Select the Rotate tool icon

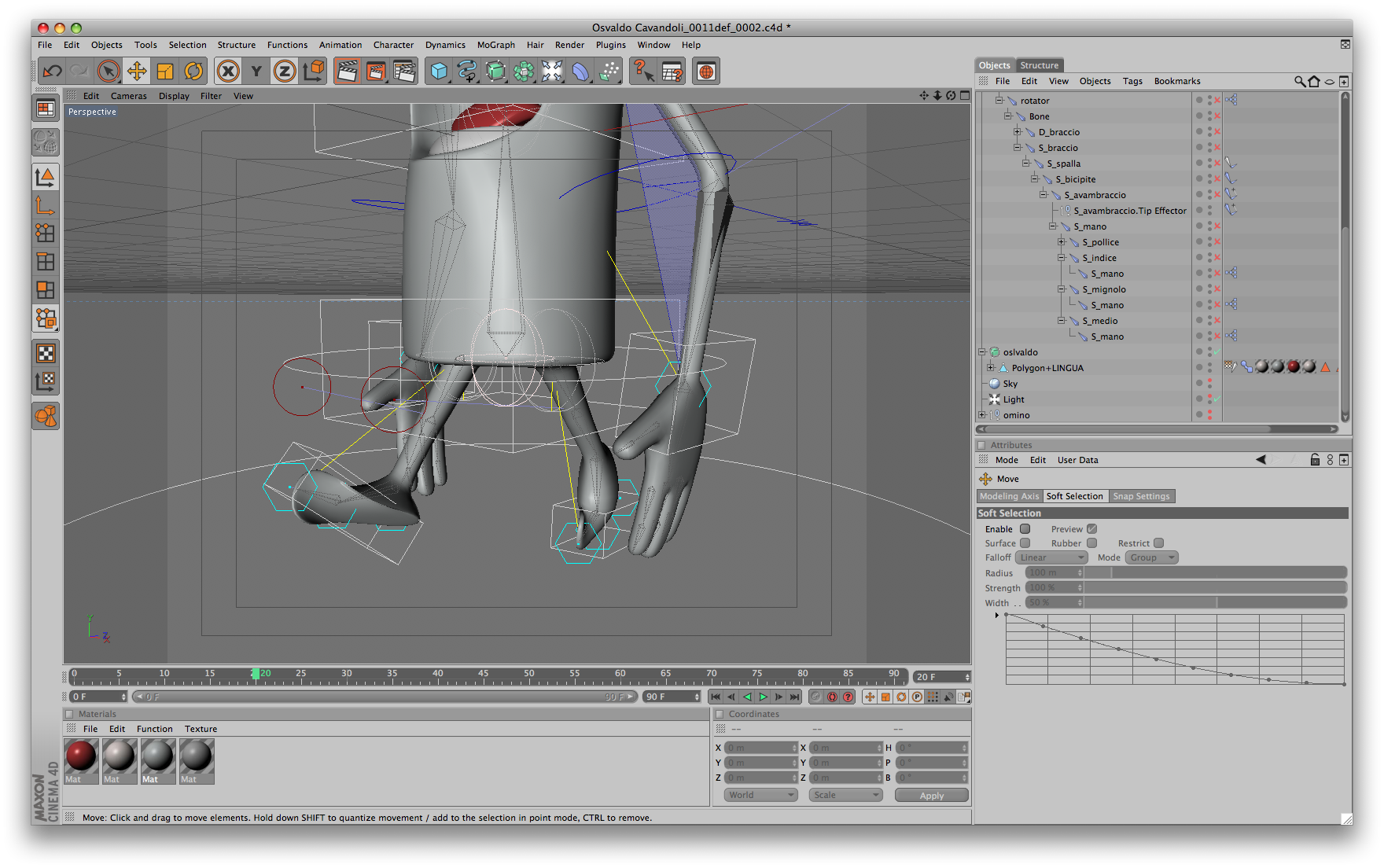click(x=193, y=72)
